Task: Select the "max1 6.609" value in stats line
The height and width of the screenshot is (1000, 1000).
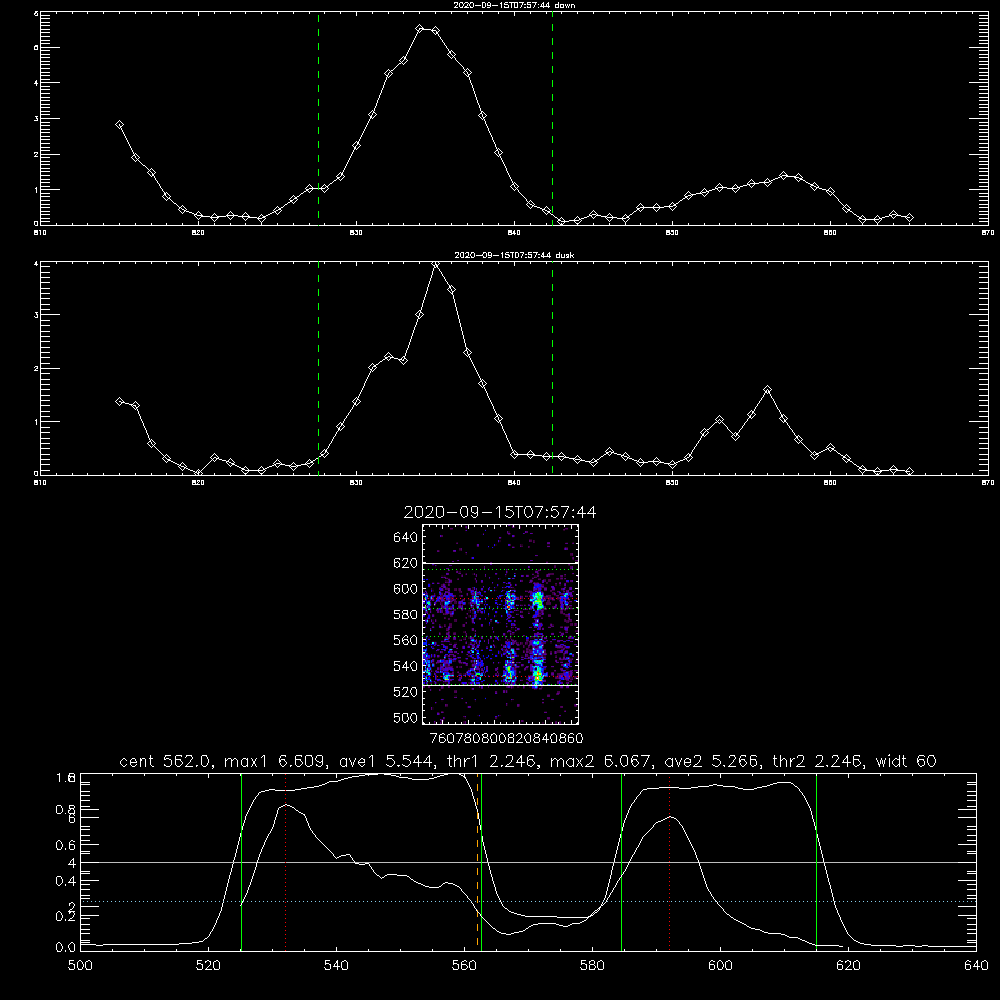Action: click(276, 761)
